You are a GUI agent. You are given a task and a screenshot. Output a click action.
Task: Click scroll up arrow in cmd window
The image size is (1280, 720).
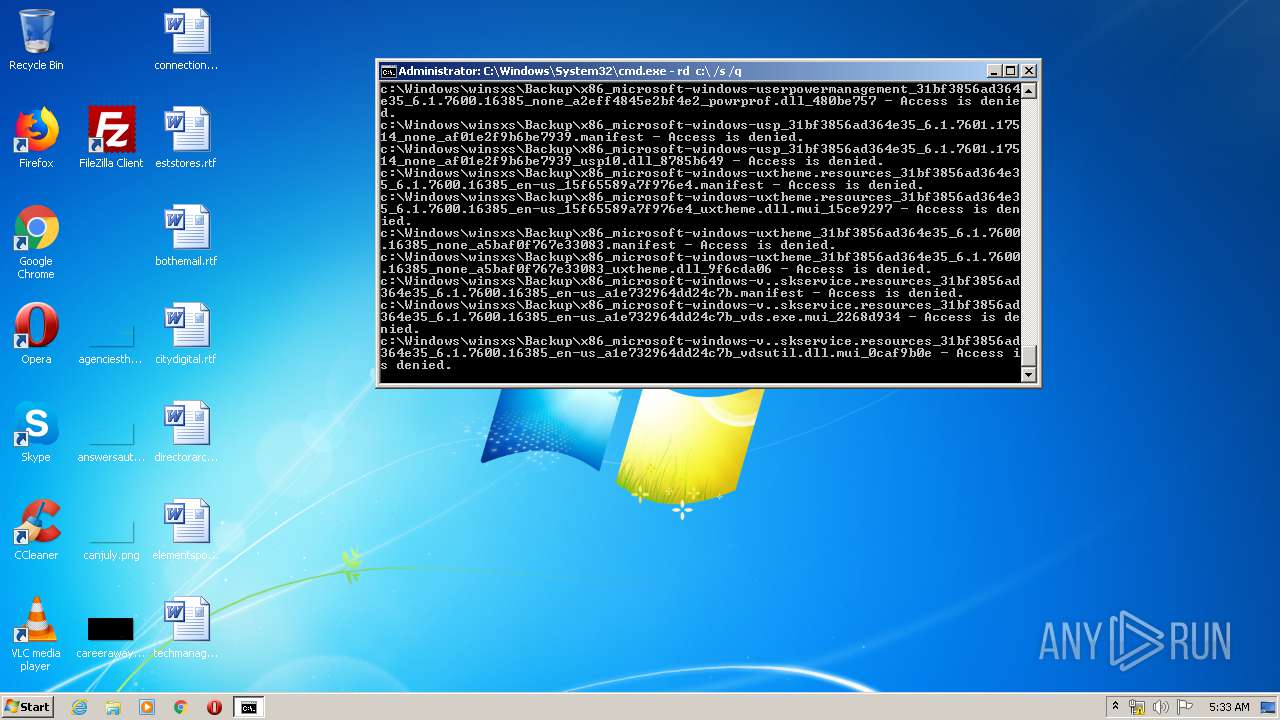[1028, 90]
